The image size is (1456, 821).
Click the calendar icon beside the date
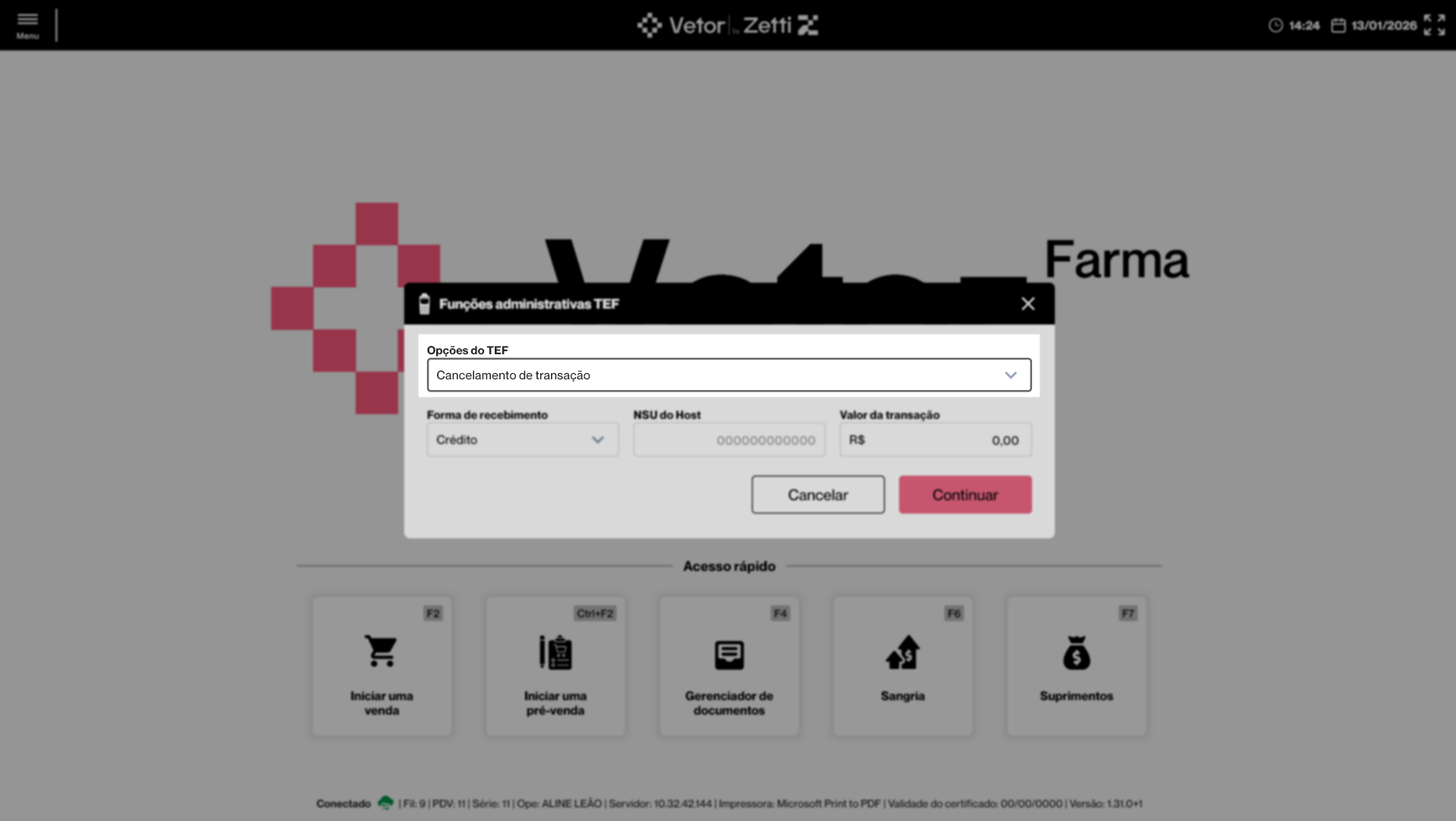(1338, 26)
